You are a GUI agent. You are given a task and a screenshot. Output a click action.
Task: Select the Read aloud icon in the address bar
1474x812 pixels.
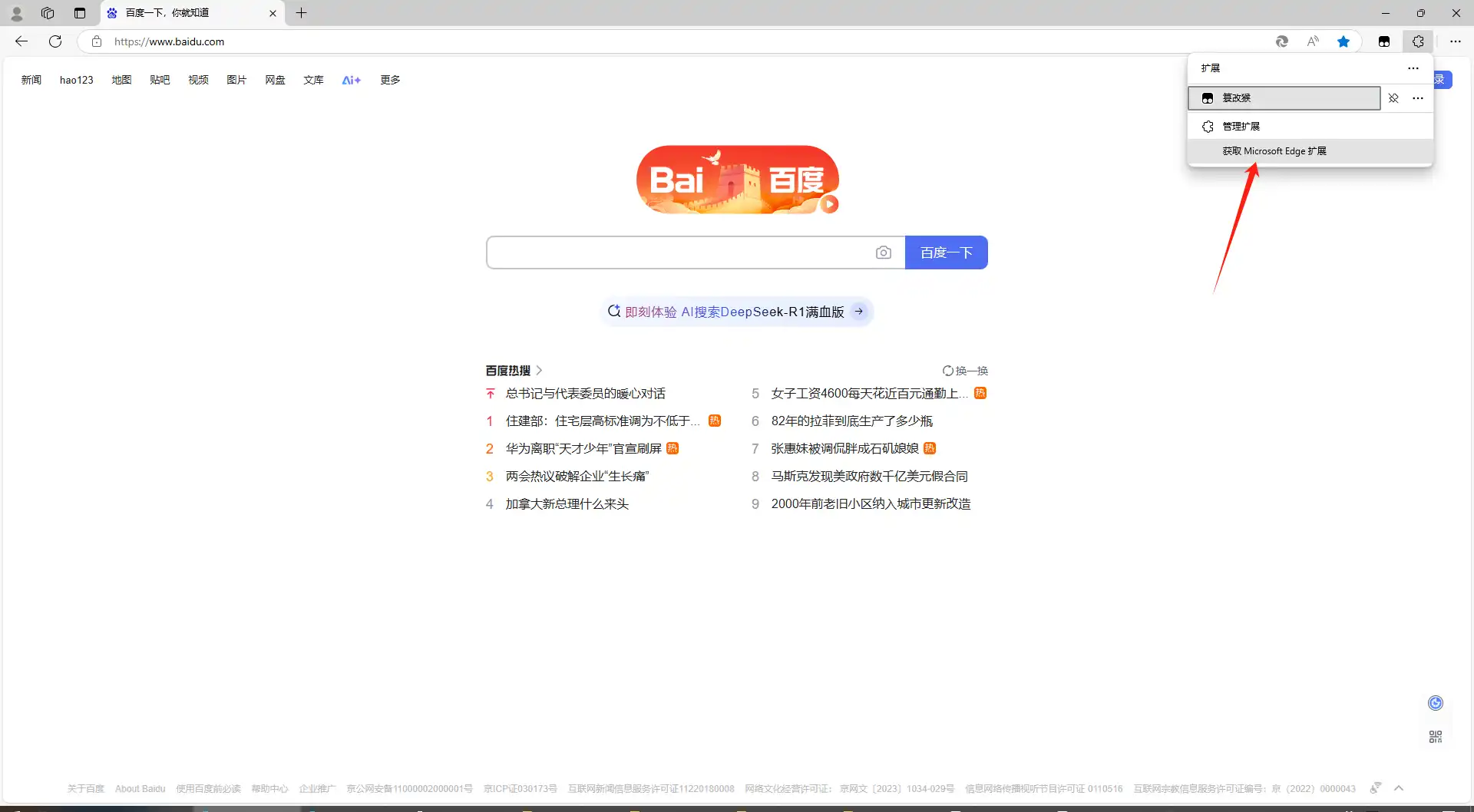[1313, 41]
